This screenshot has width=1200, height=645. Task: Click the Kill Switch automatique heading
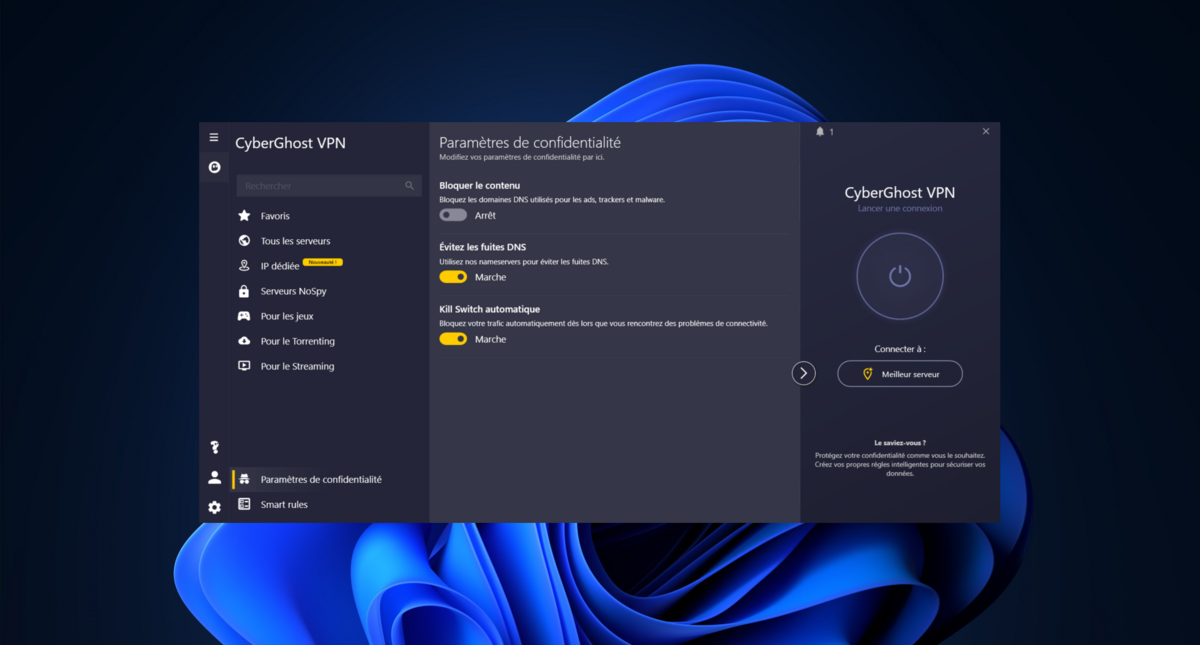coord(490,309)
